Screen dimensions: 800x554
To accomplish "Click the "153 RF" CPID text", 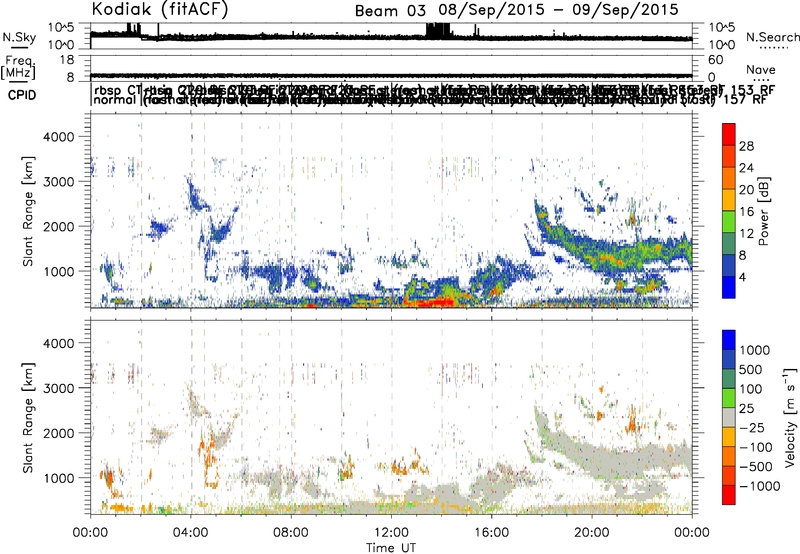I will (x=752, y=90).
